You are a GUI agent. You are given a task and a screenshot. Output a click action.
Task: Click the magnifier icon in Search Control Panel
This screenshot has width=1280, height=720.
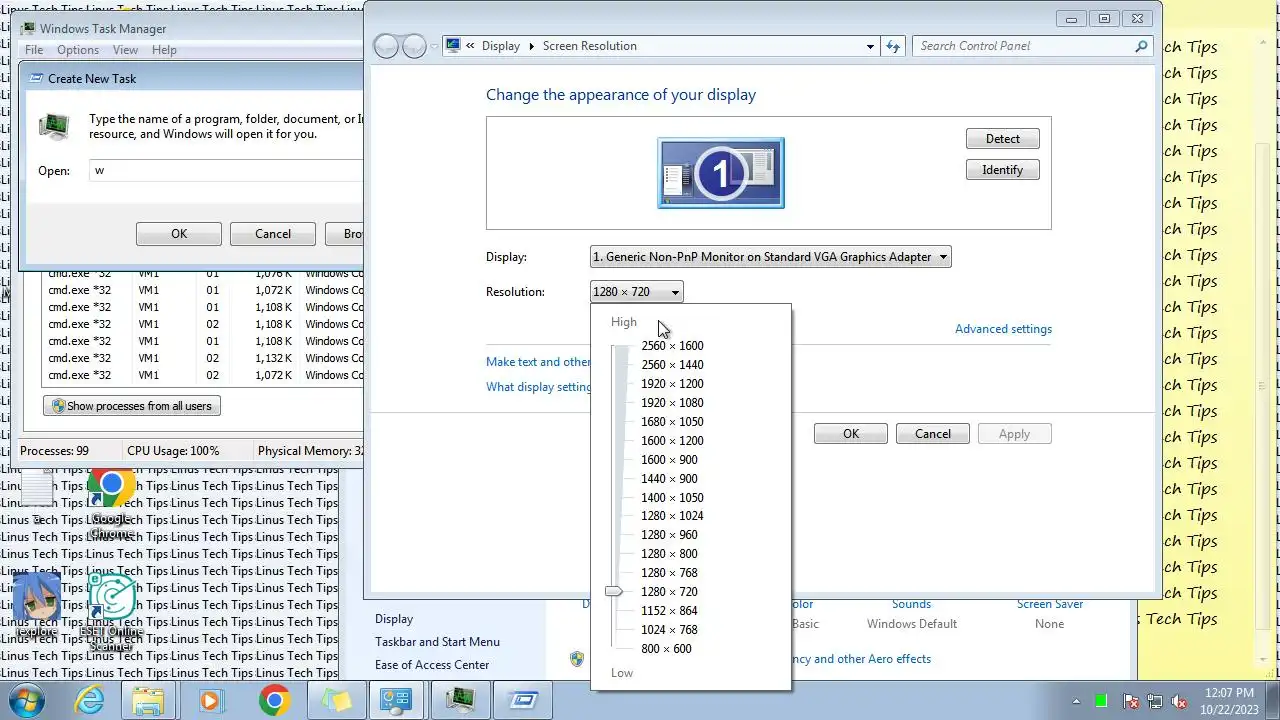[x=1141, y=46]
